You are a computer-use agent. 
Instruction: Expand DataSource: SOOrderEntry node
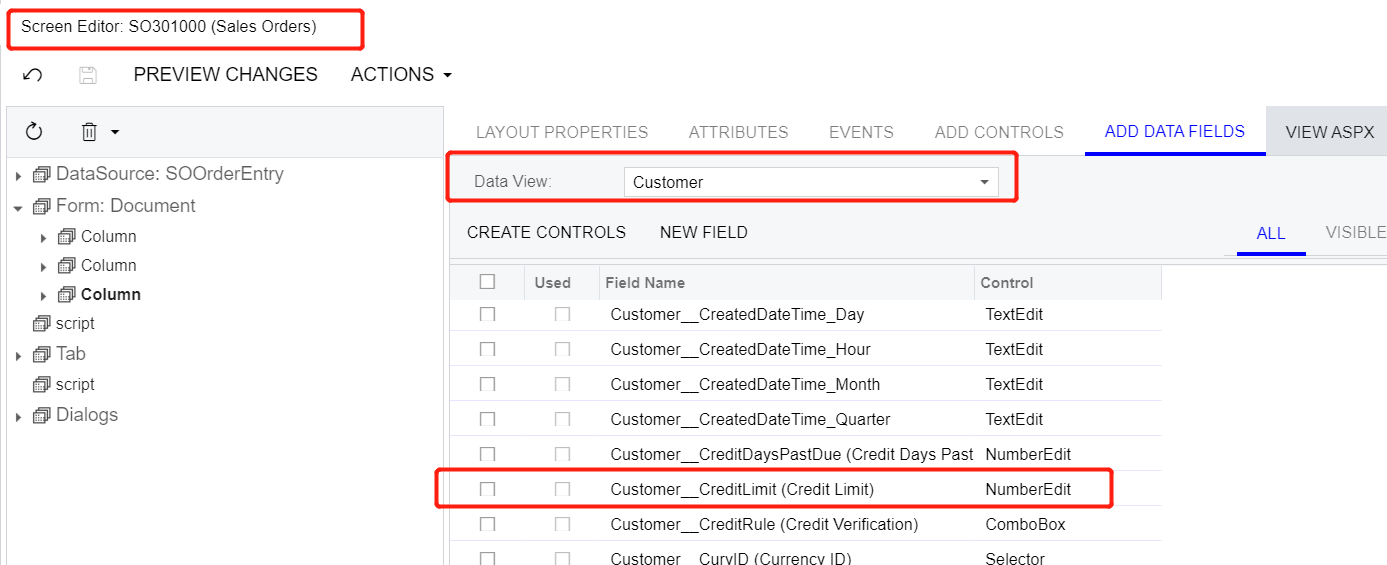(18, 176)
